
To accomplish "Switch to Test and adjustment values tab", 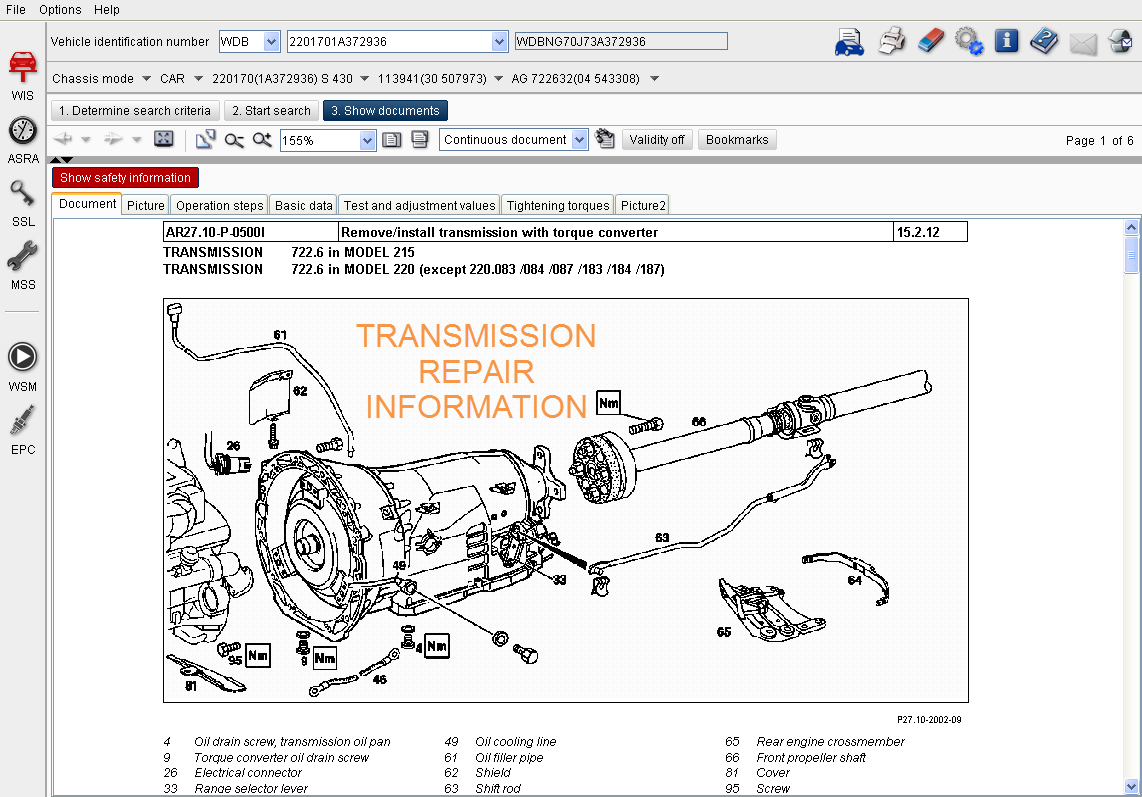I will point(419,205).
